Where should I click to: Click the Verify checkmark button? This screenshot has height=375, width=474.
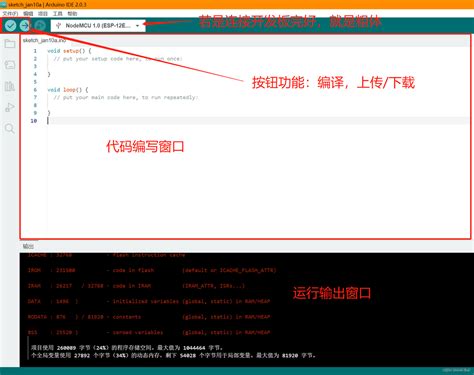[x=10, y=25]
